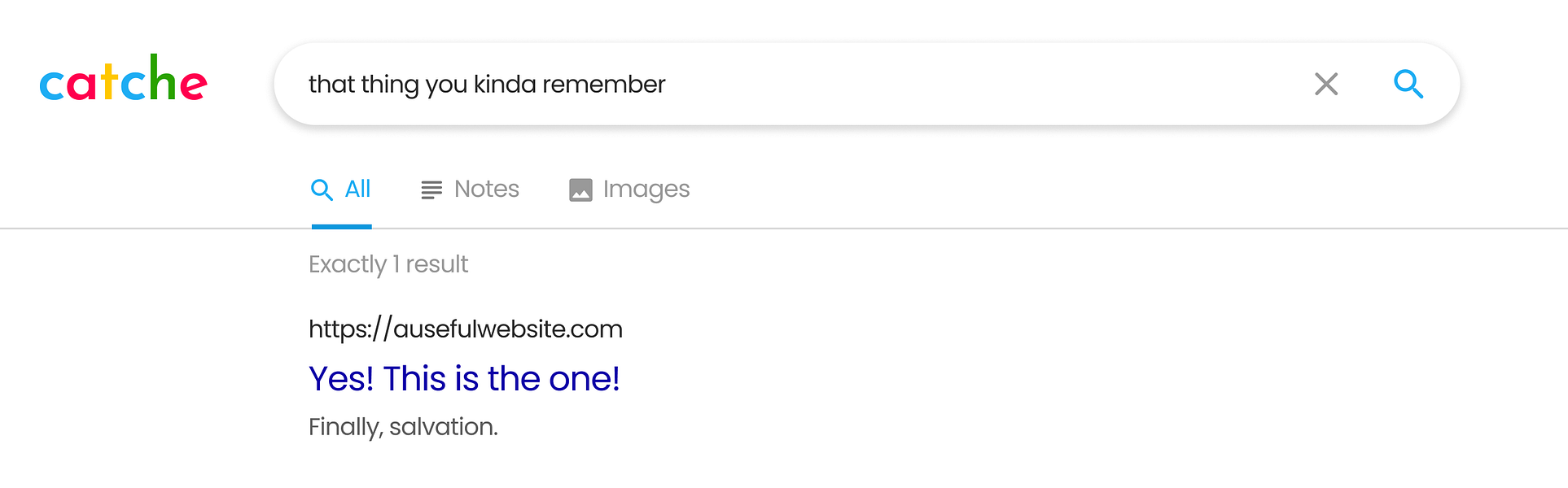Switch to the All tab label
This screenshot has width=1568, height=488.
tap(357, 190)
